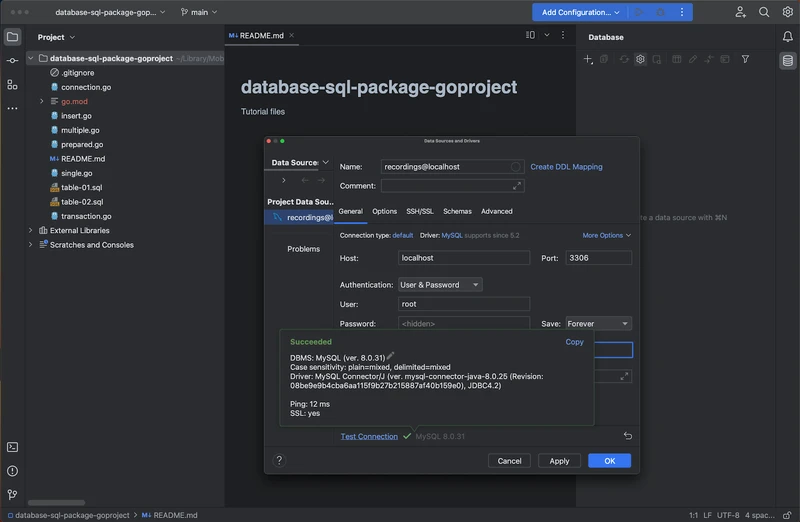The width and height of the screenshot is (800, 522).
Task: Click the Notifications bell icon
Action: point(787,37)
